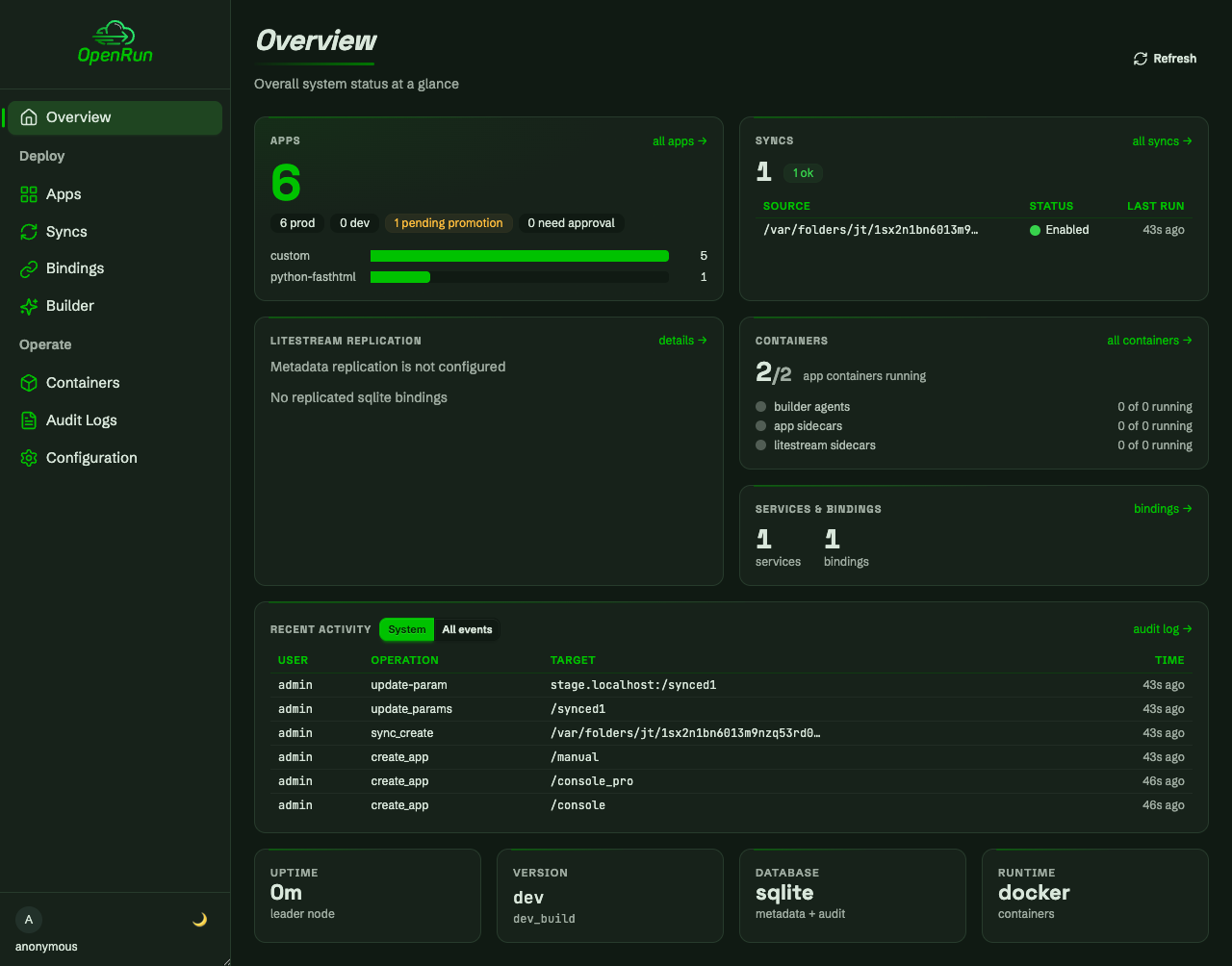Click the '0 dev' badge
Image resolution: width=1232 pixels, height=966 pixels.
354,223
